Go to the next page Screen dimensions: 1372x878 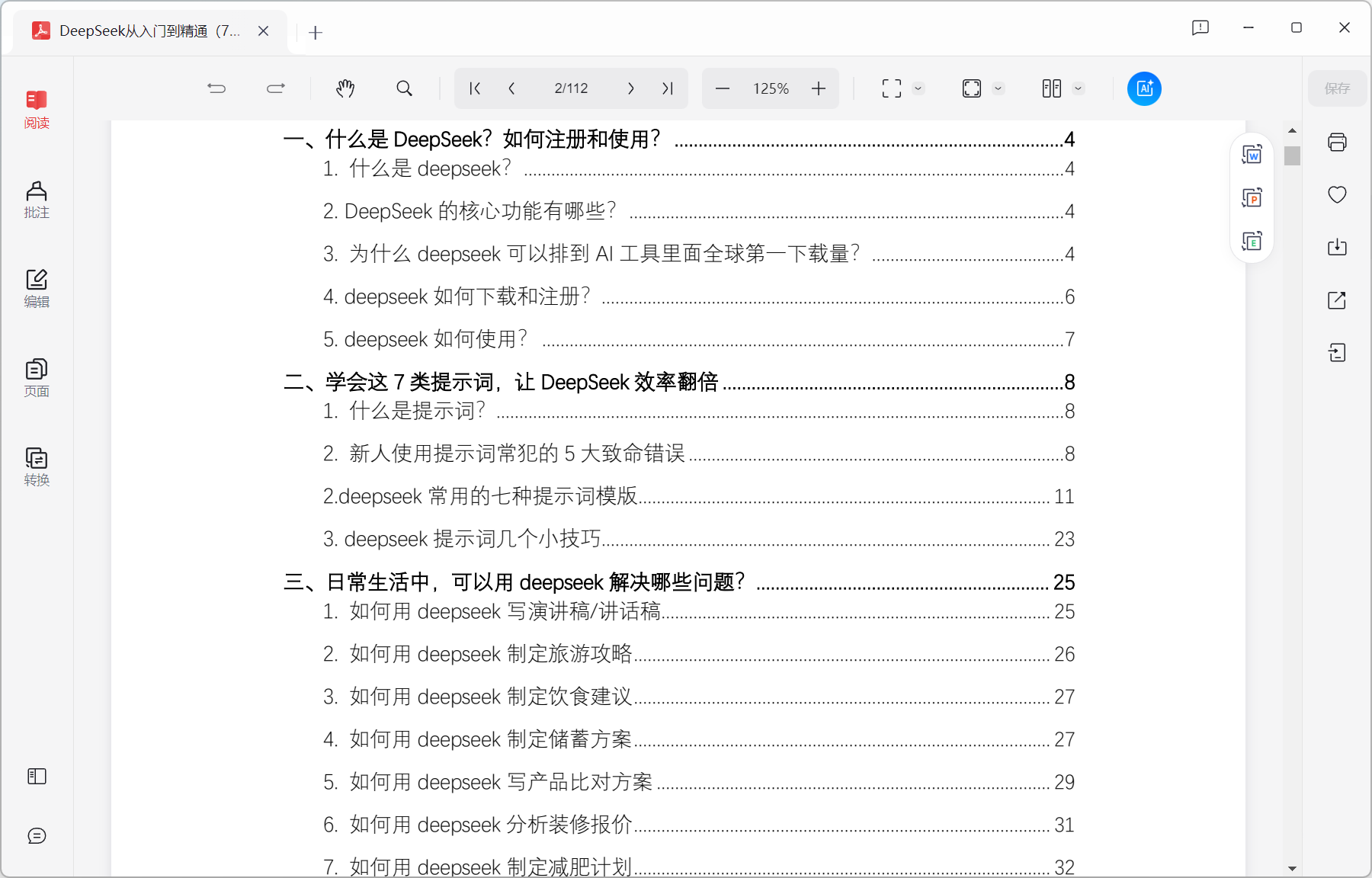point(631,88)
